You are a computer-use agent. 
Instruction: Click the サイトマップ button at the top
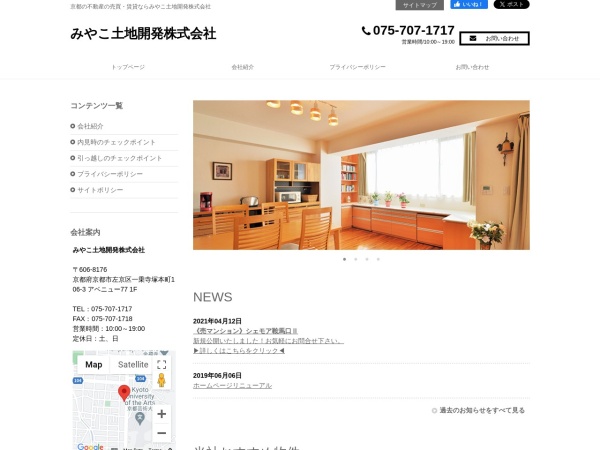click(419, 5)
